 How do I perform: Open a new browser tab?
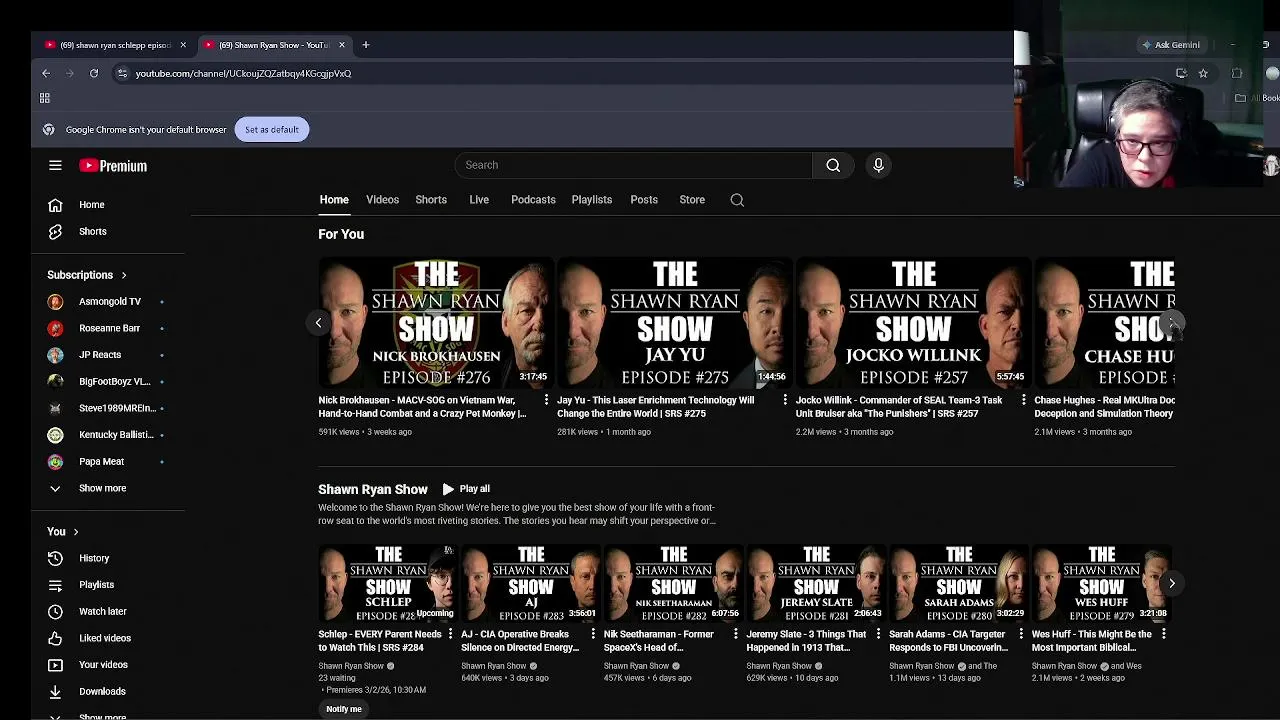366,45
